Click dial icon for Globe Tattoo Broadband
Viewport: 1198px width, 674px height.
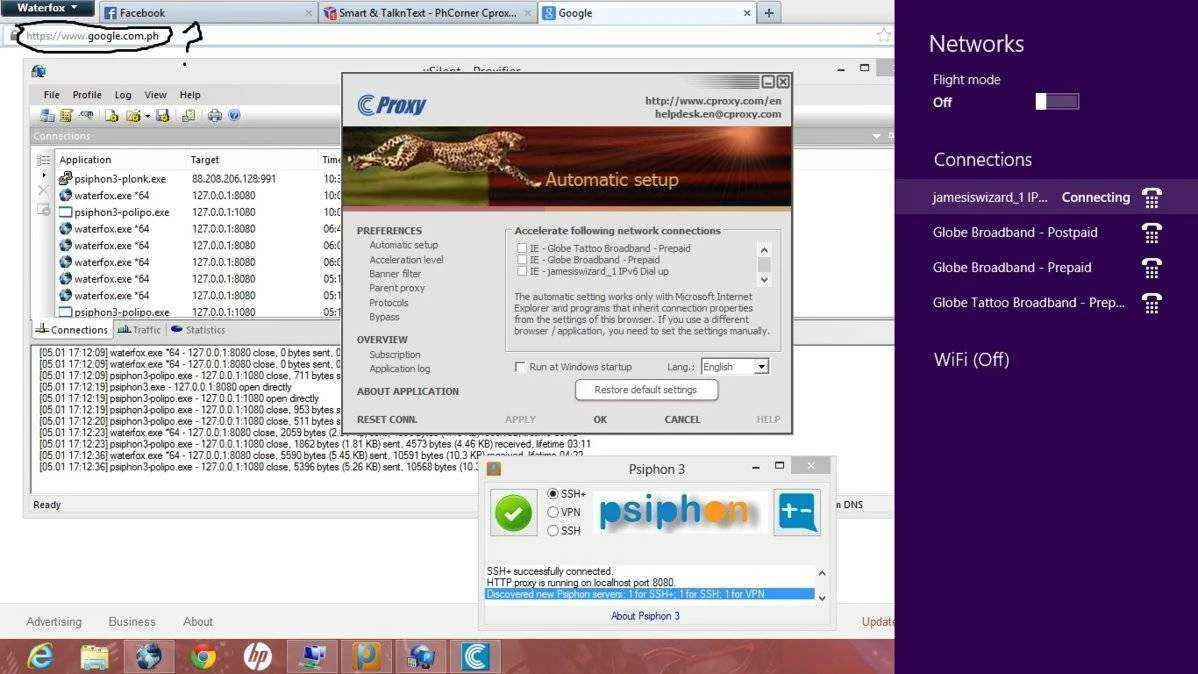click(1151, 303)
